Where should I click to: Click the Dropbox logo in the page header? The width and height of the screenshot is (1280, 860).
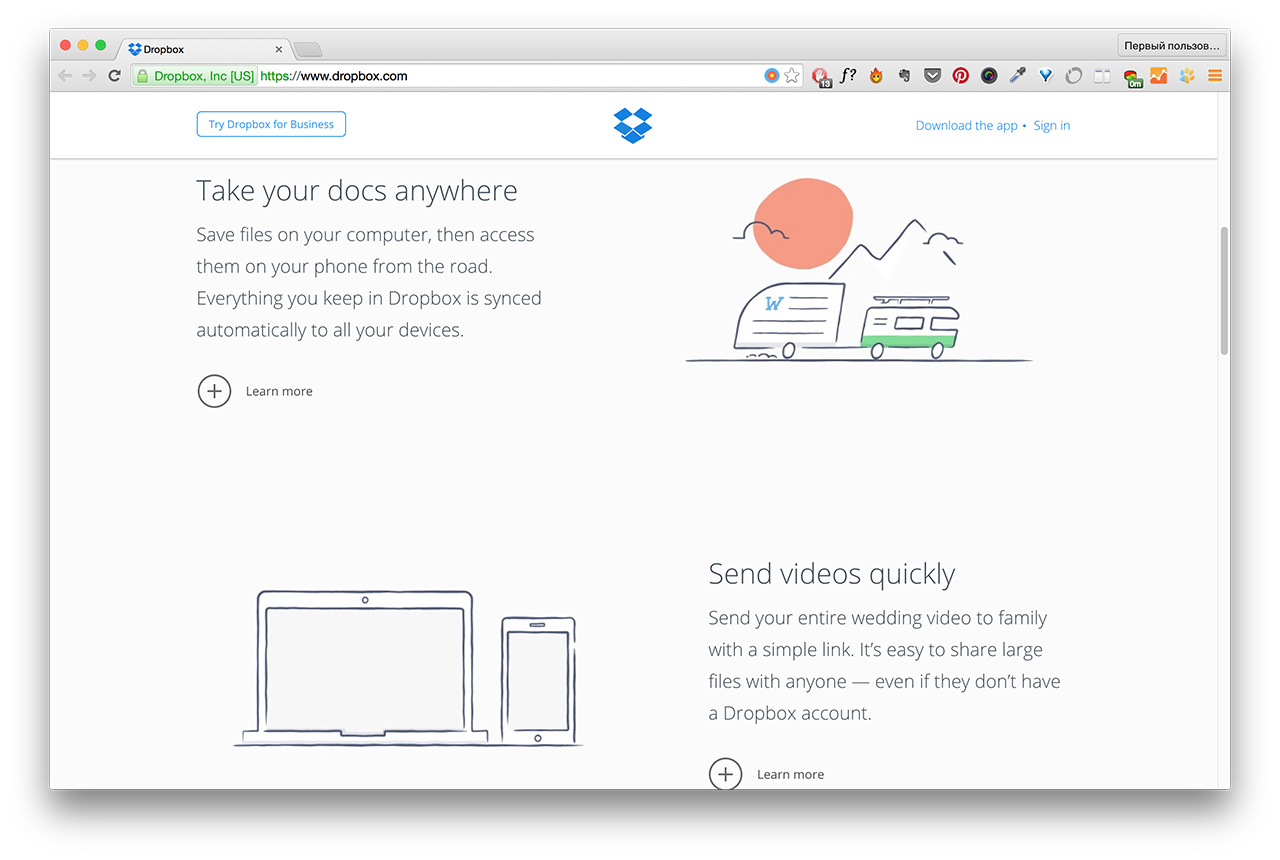pos(632,125)
